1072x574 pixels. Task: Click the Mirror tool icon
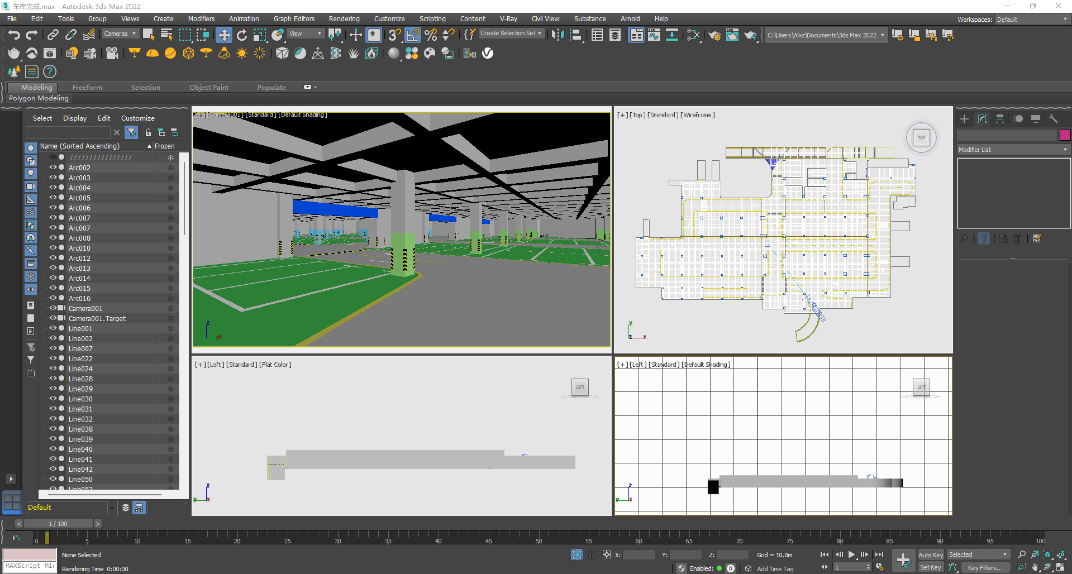[x=560, y=34]
